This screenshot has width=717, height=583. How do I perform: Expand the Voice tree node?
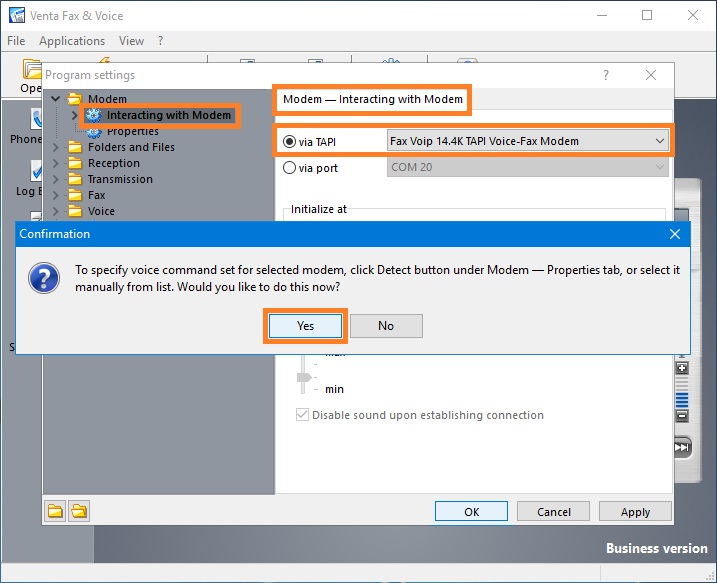tap(56, 211)
